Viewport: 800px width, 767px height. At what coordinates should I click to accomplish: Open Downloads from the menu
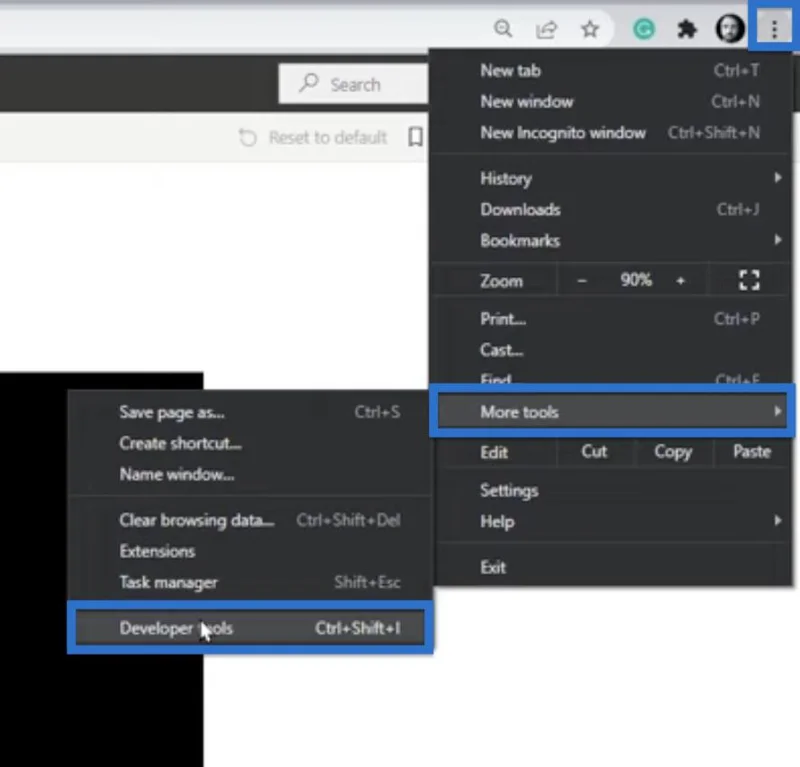612,209
